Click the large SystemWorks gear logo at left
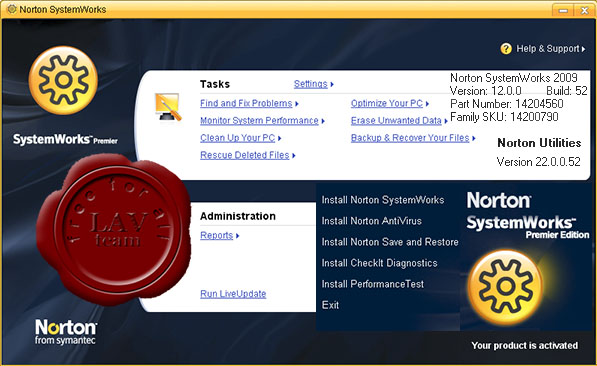The width and height of the screenshot is (597, 366). click(x=63, y=80)
